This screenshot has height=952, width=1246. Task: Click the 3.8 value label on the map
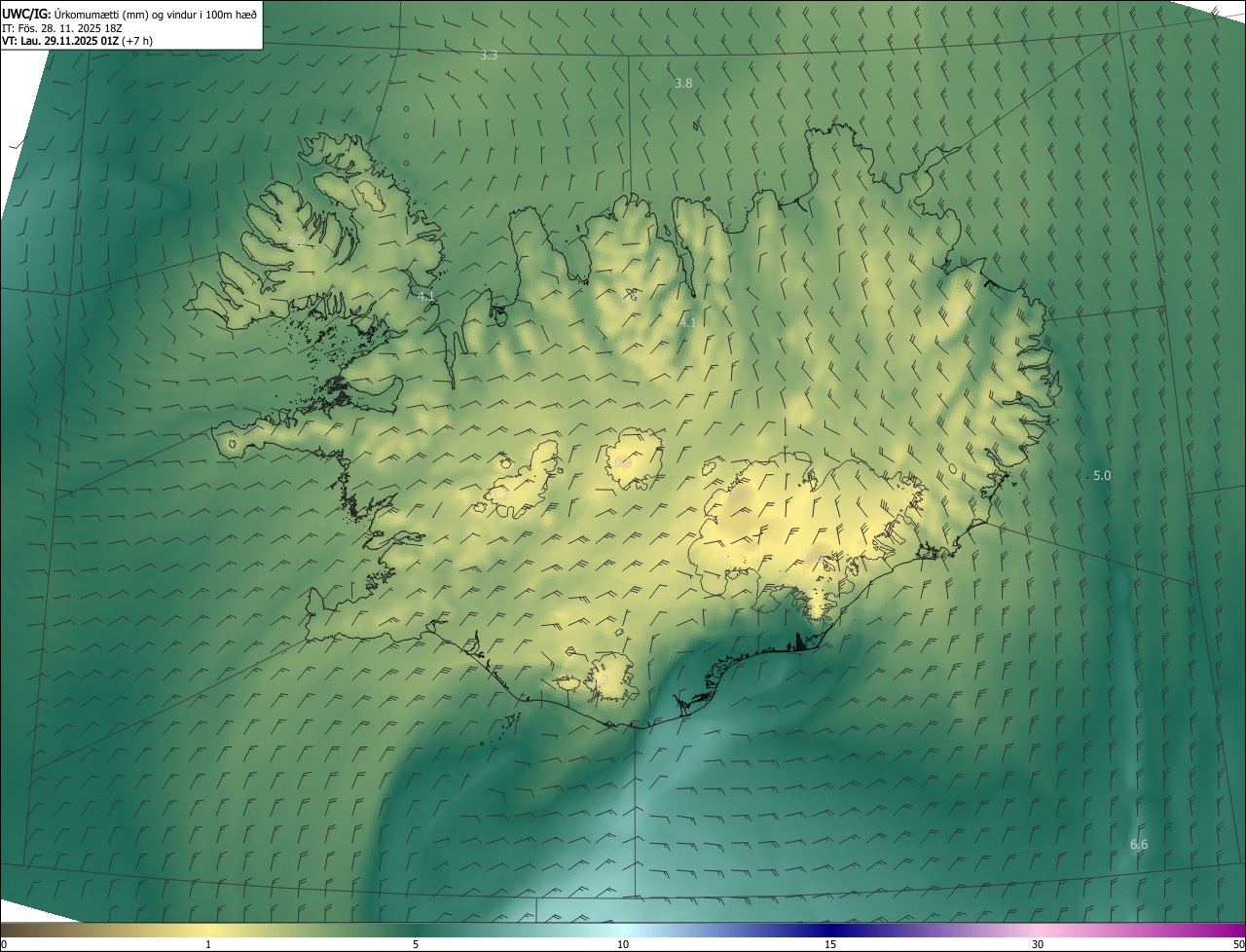point(683,84)
